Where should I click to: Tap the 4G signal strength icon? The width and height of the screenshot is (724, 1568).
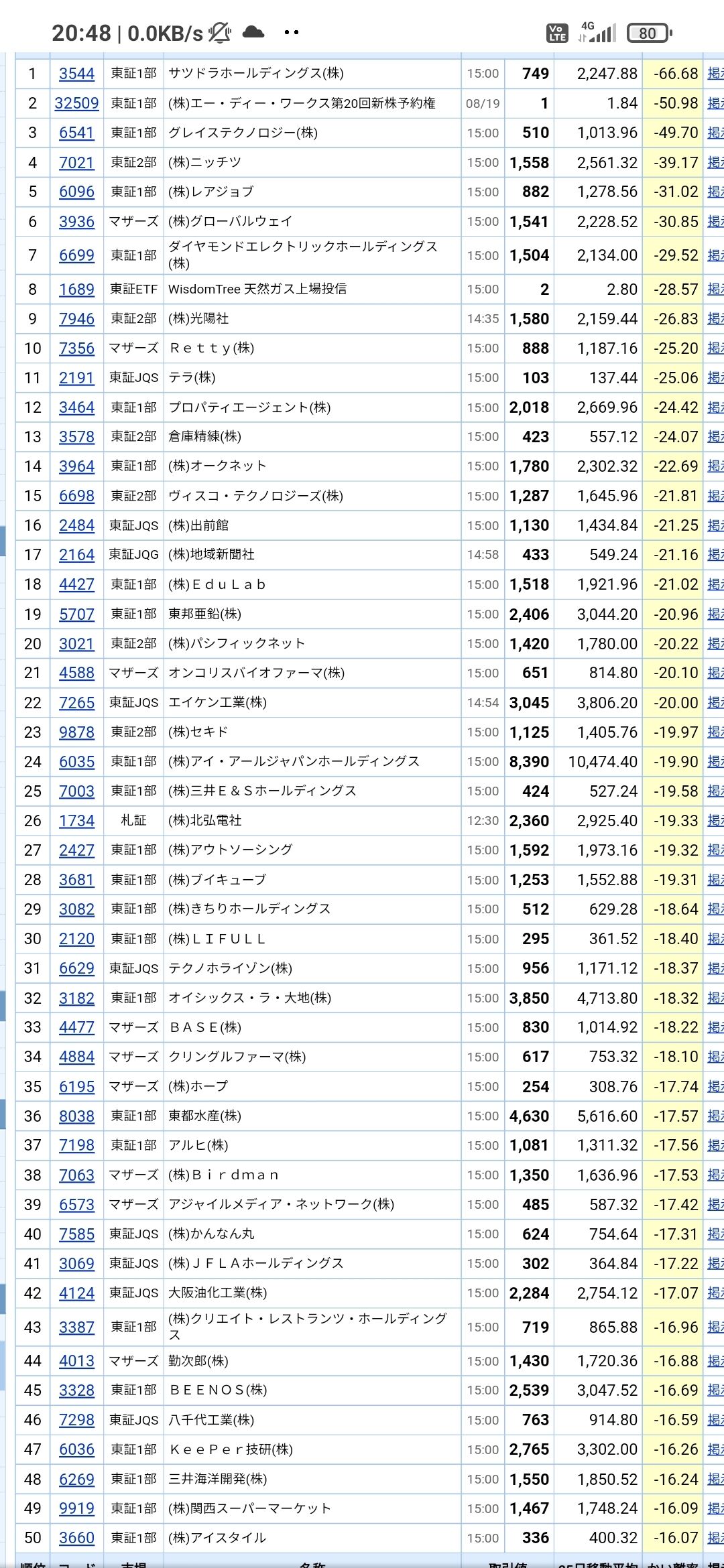tap(597, 32)
